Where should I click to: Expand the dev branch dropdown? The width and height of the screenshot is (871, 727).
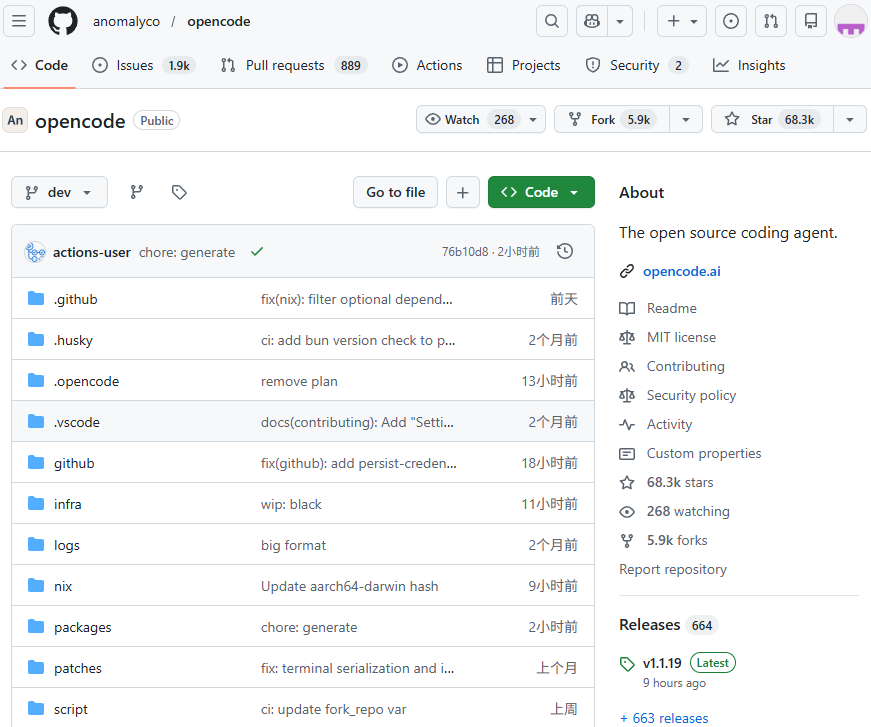click(59, 192)
